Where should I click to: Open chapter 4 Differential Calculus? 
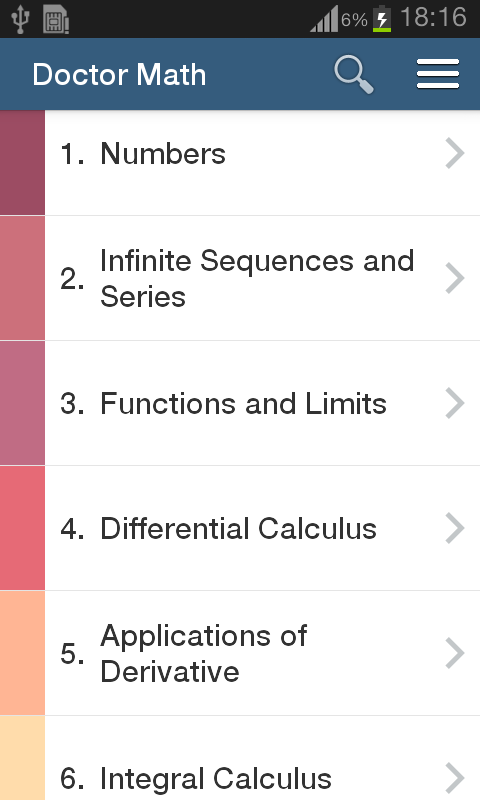point(262,528)
